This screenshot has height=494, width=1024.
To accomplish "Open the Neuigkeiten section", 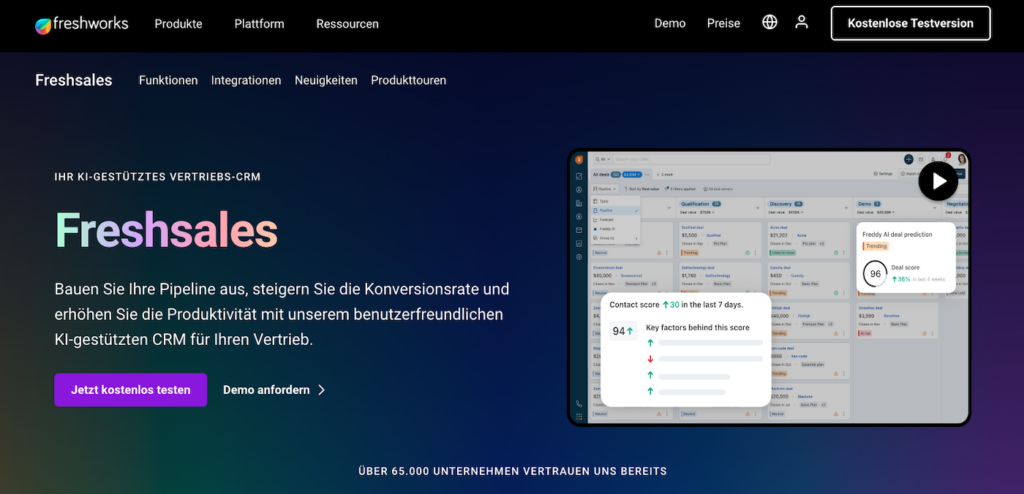I will click(x=326, y=80).
